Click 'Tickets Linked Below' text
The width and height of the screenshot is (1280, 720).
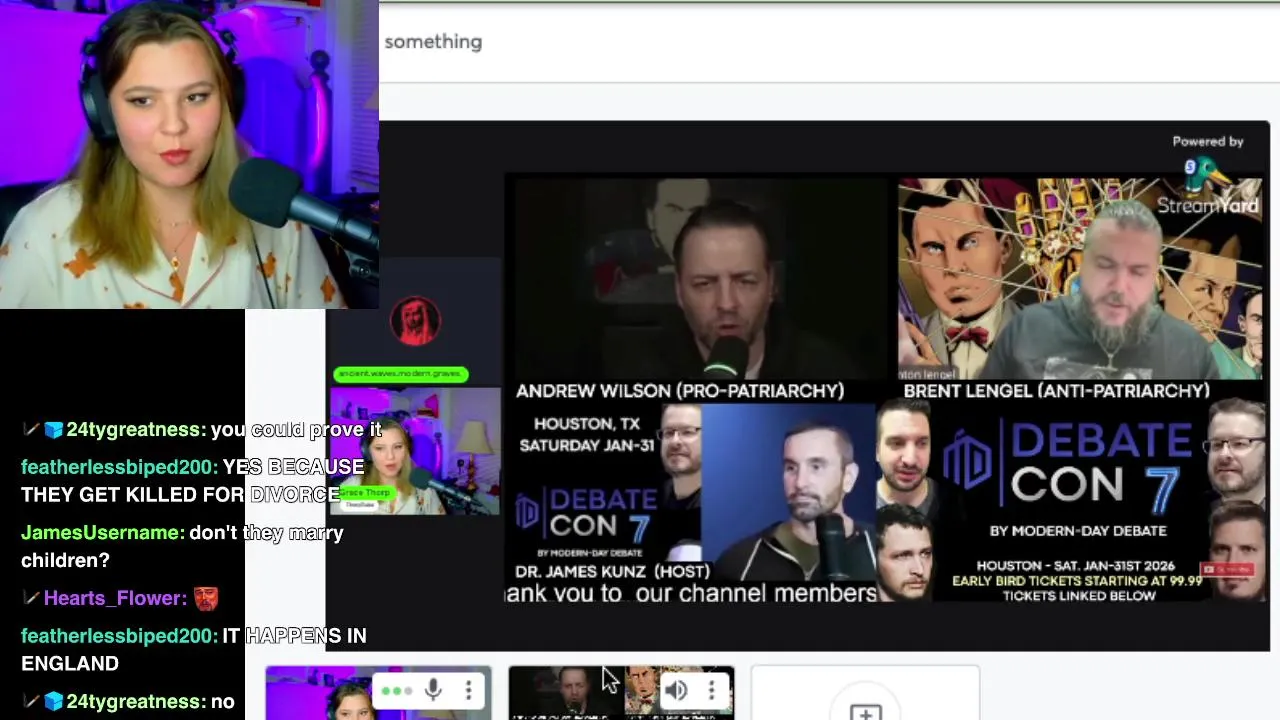point(1078,596)
